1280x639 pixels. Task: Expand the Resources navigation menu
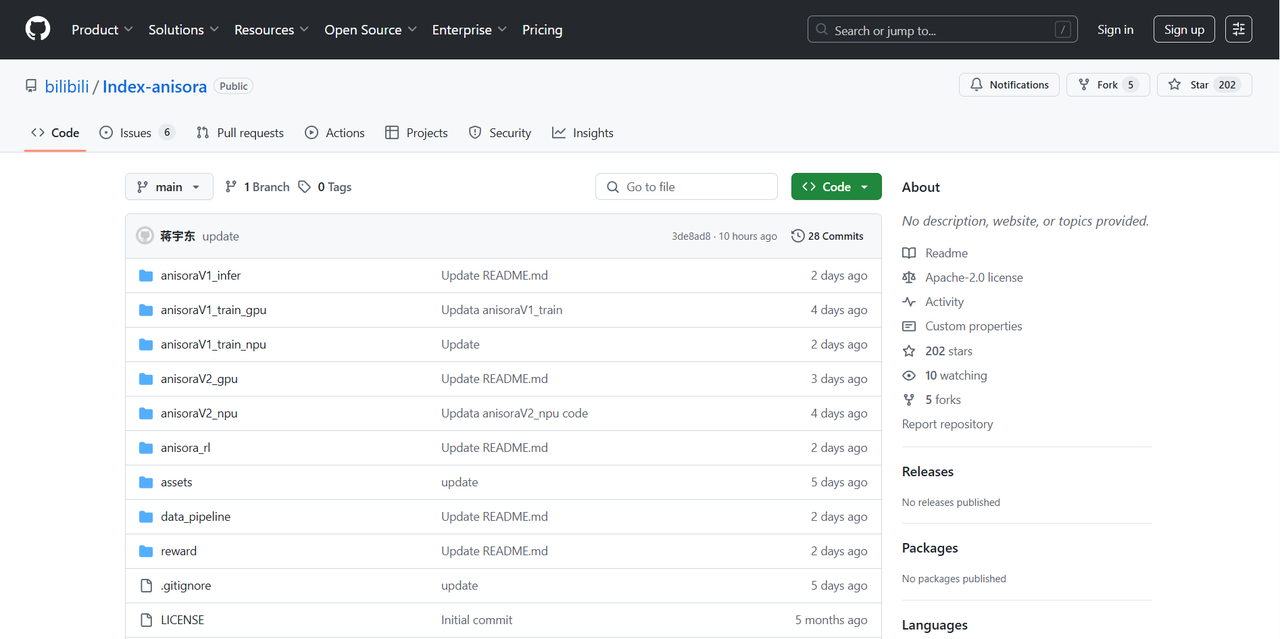pyautogui.click(x=271, y=30)
